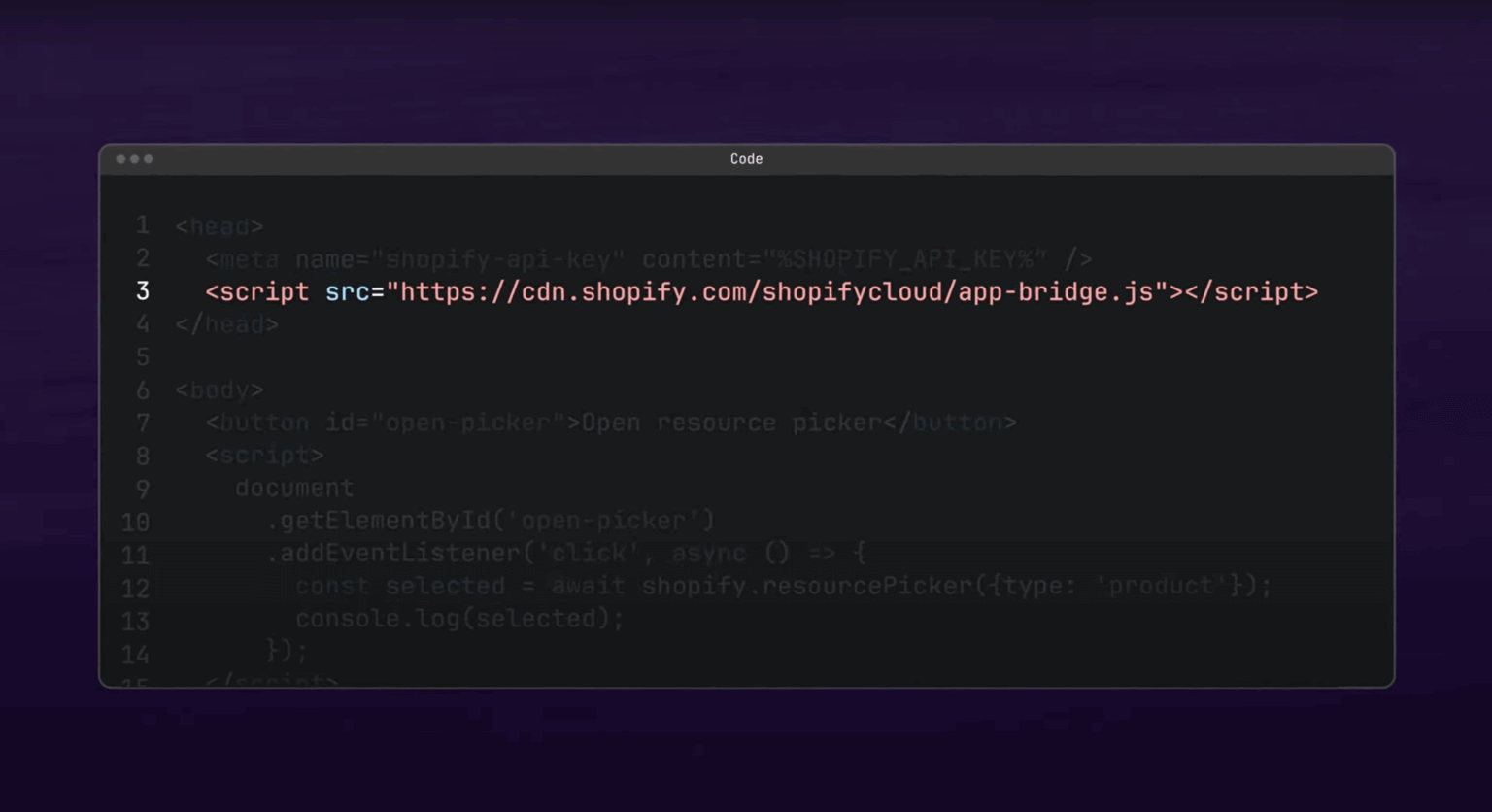Click the yellow traffic light dot

coord(134,159)
